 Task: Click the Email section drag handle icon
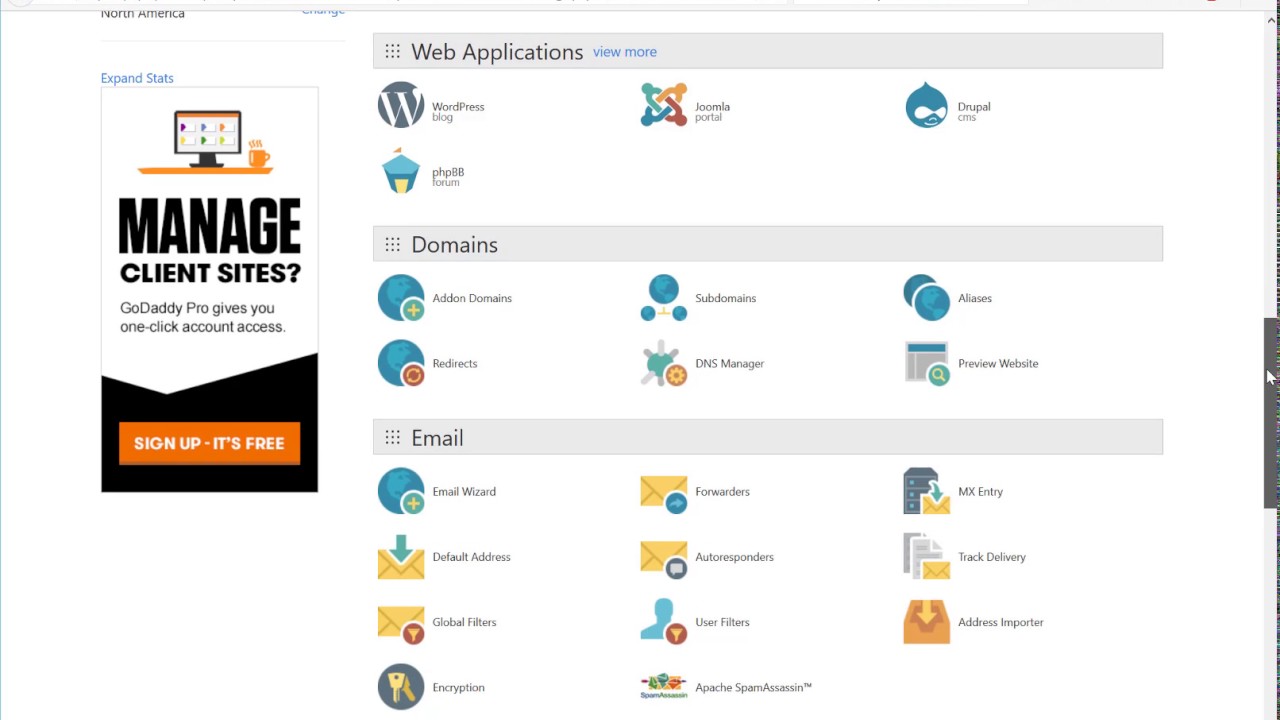[392, 437]
